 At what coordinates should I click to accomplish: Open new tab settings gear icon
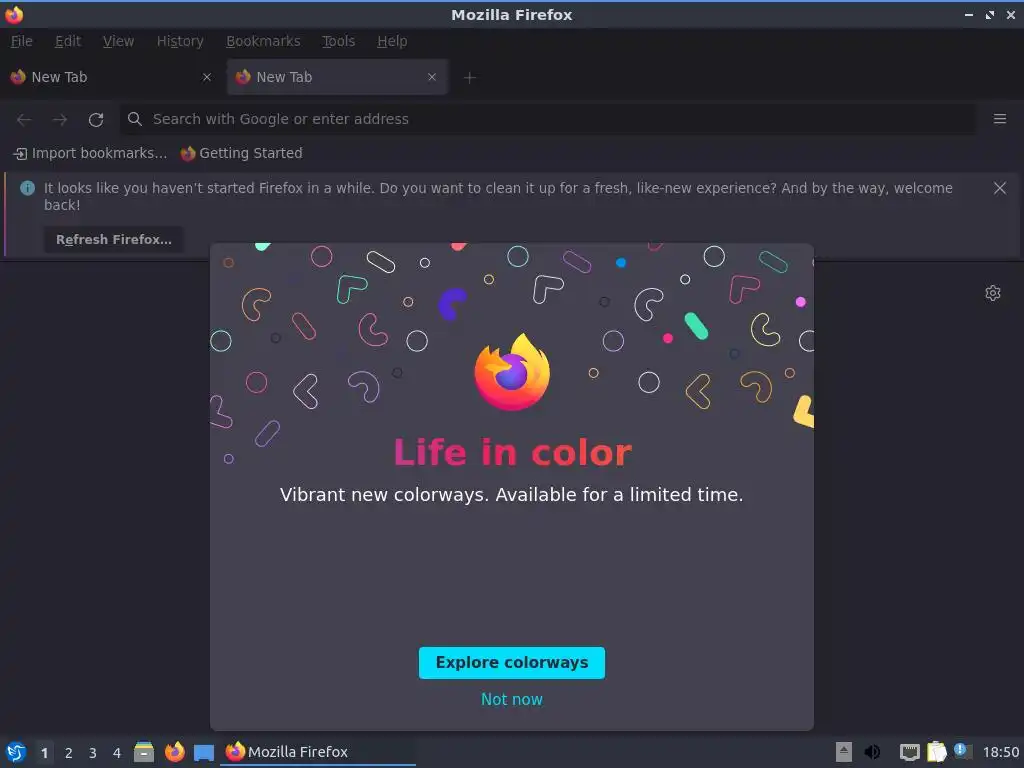(993, 293)
